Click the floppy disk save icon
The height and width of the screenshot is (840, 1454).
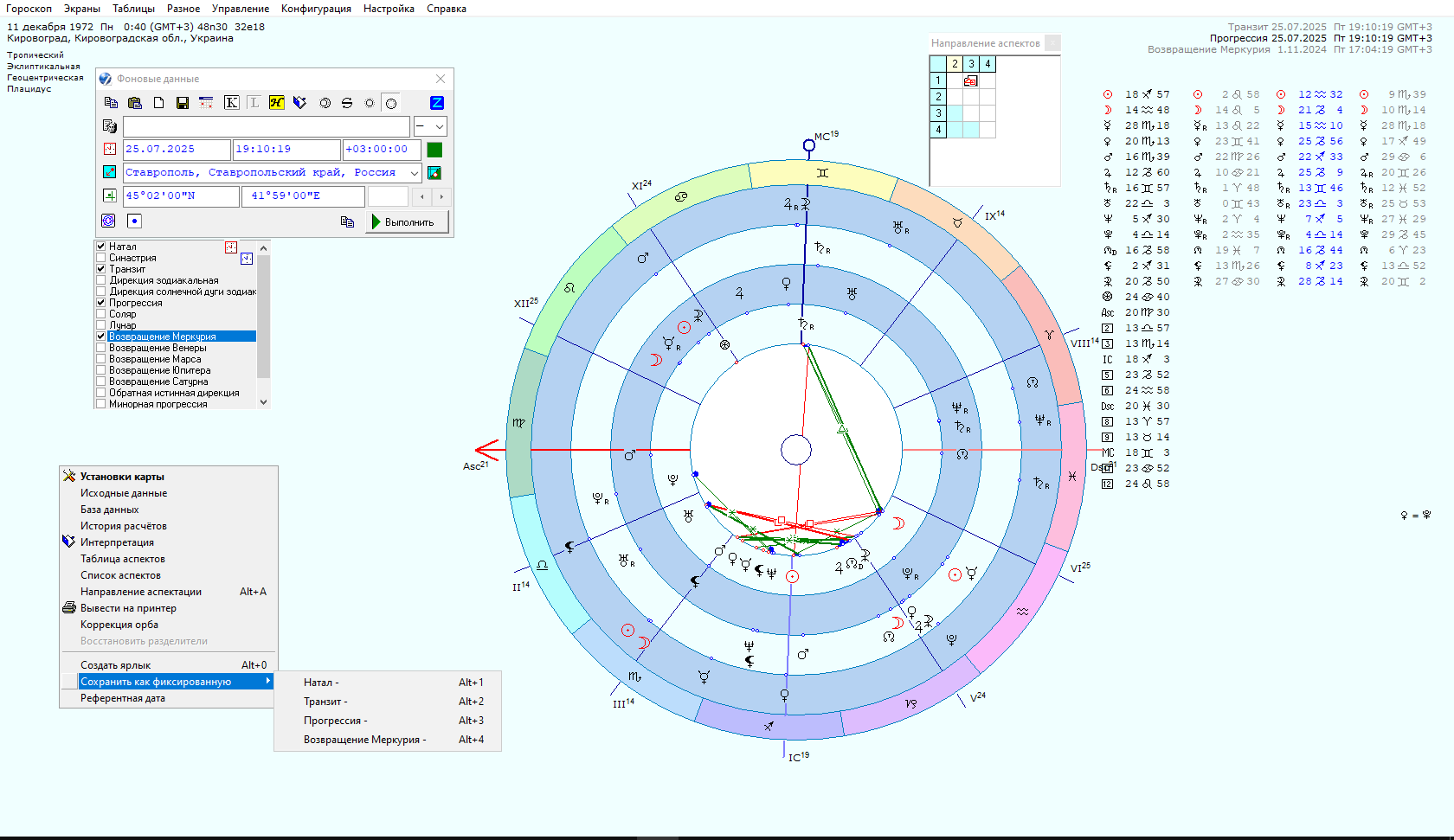coord(182,103)
